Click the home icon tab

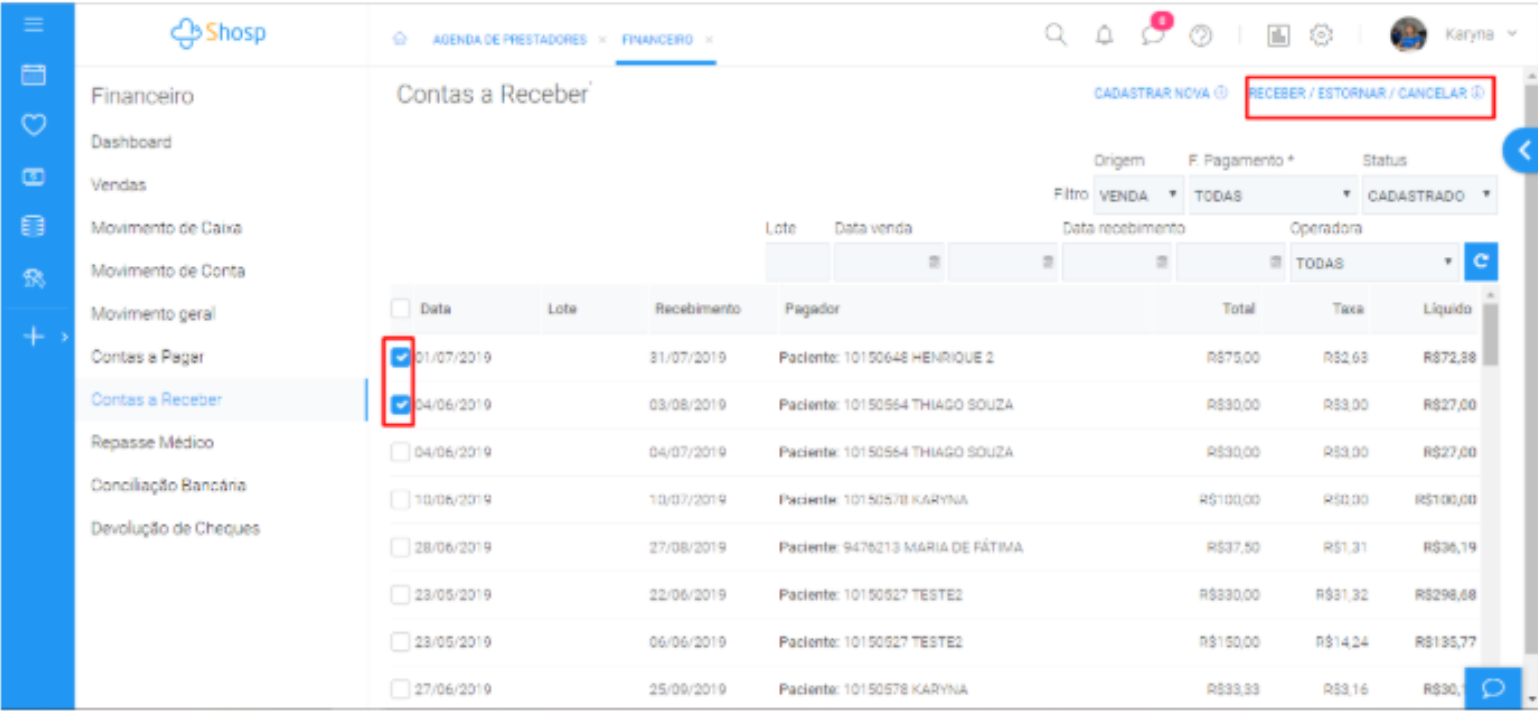tap(400, 40)
